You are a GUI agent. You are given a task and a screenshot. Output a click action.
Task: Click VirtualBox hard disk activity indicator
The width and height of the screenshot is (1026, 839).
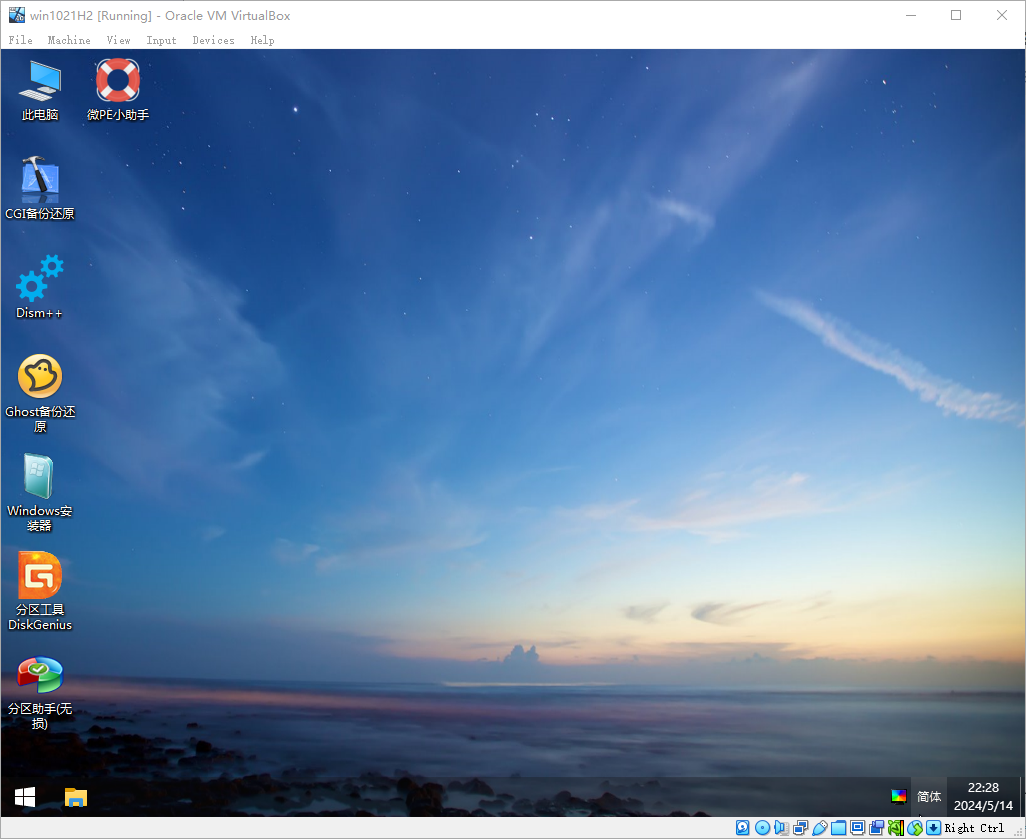pyautogui.click(x=743, y=828)
